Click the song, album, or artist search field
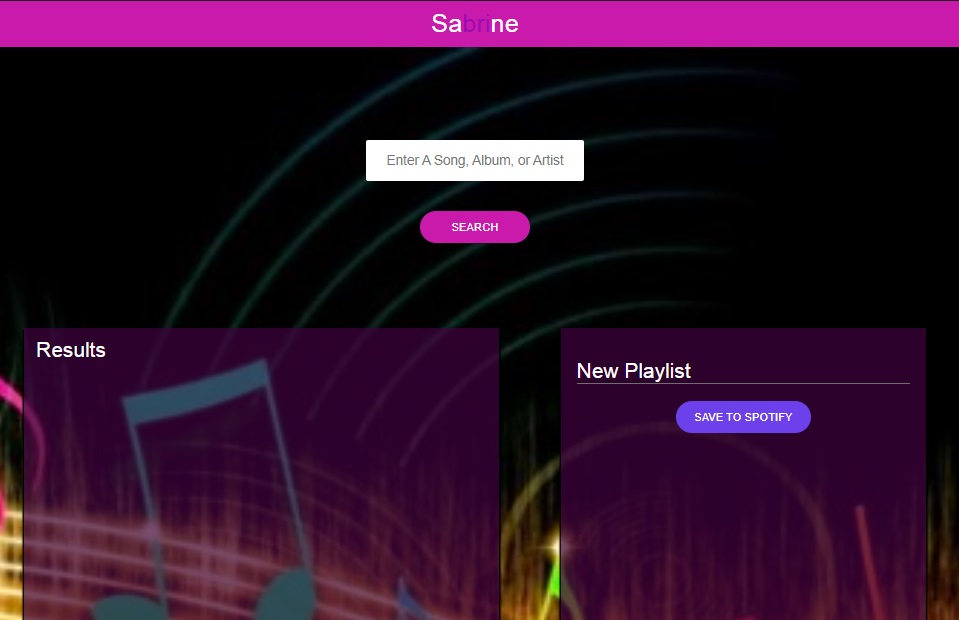Screen dimensions: 959x620 point(474,160)
